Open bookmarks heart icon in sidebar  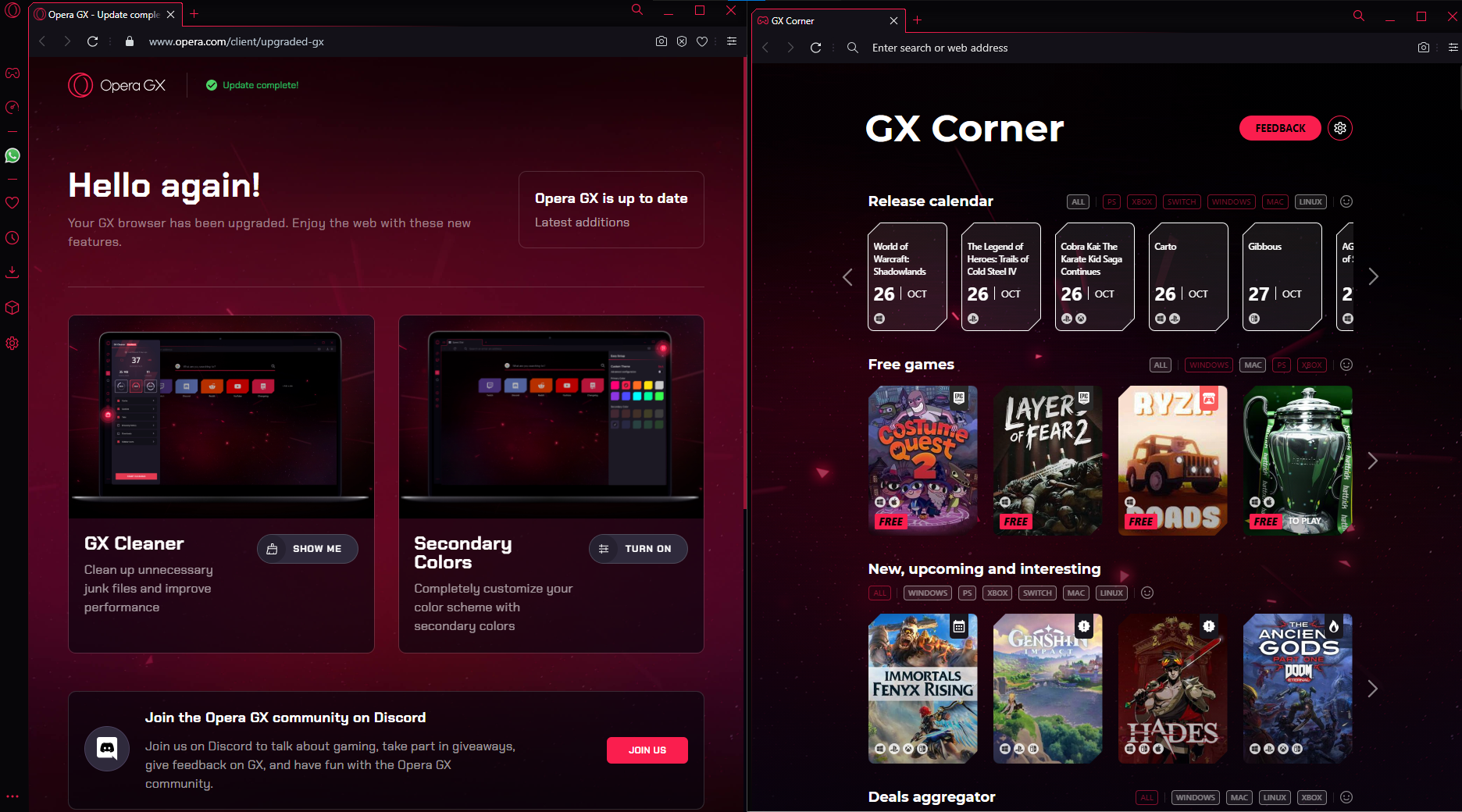point(12,203)
